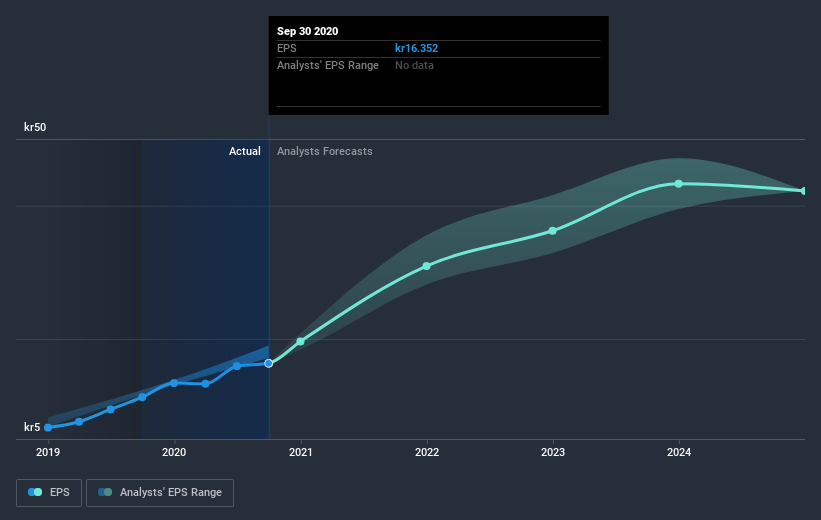Click the 2021 forecast EPS data point
Viewport: 821px width, 520px height.
click(x=301, y=341)
